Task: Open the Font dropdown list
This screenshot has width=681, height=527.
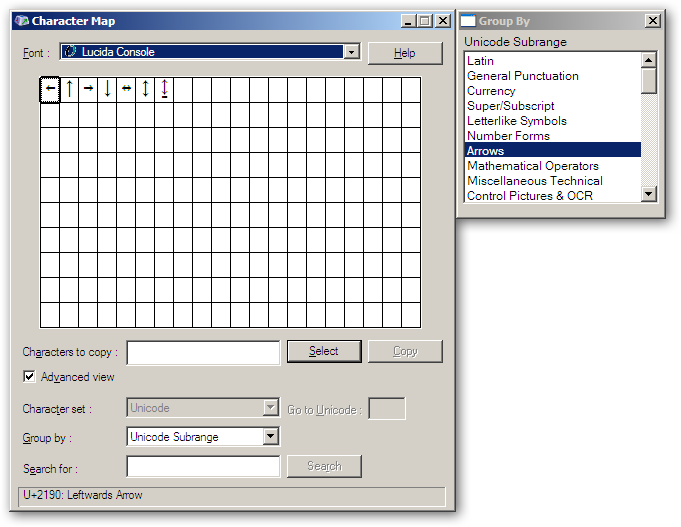Action: tap(351, 52)
